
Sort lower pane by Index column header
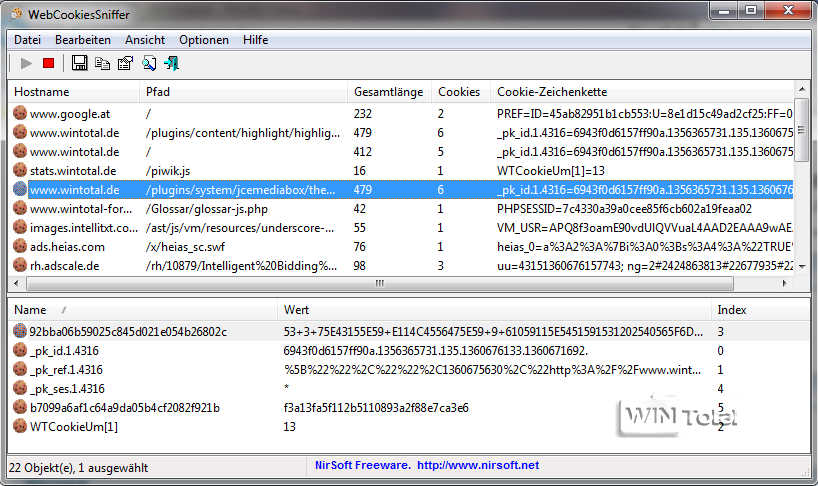(x=760, y=310)
